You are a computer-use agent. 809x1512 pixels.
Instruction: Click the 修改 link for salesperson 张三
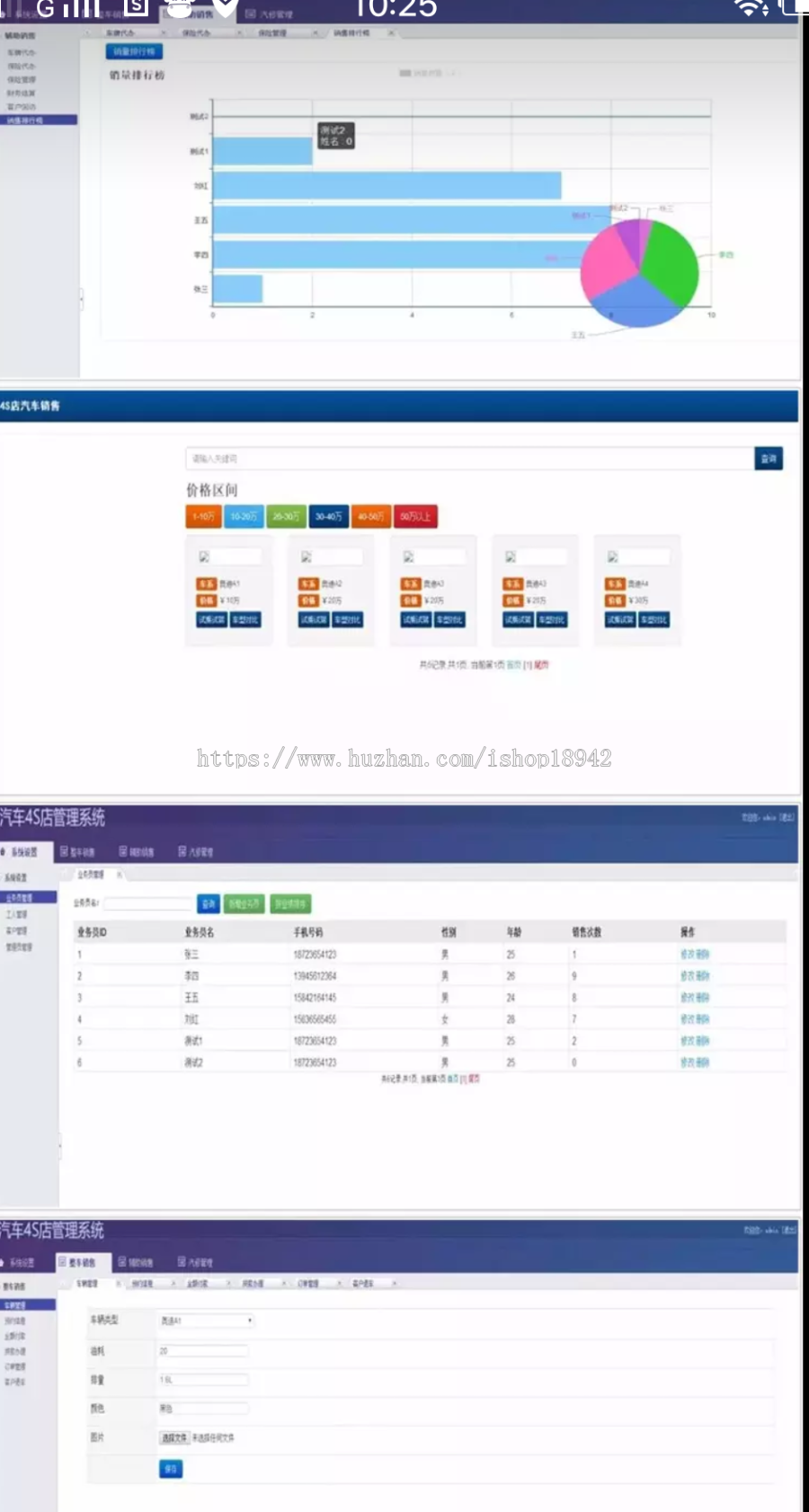click(x=688, y=955)
